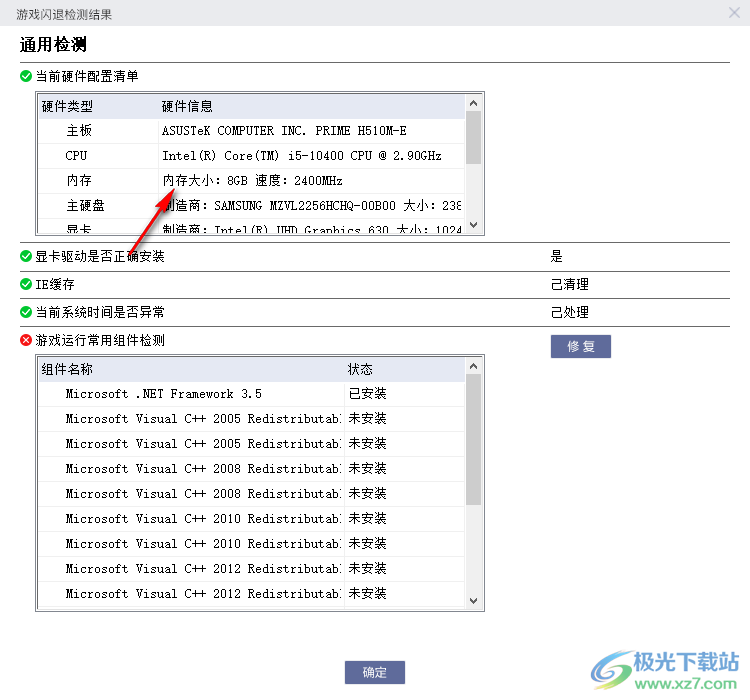This screenshot has height=700, width=750.
Task: Click the 已清理 result text
Action: 570,284
